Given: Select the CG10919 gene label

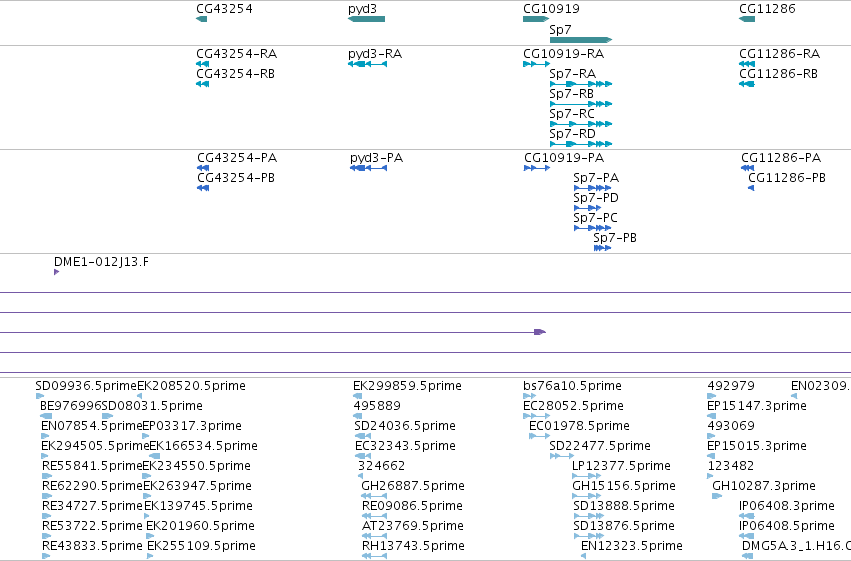Looking at the screenshot, I should point(551,9).
